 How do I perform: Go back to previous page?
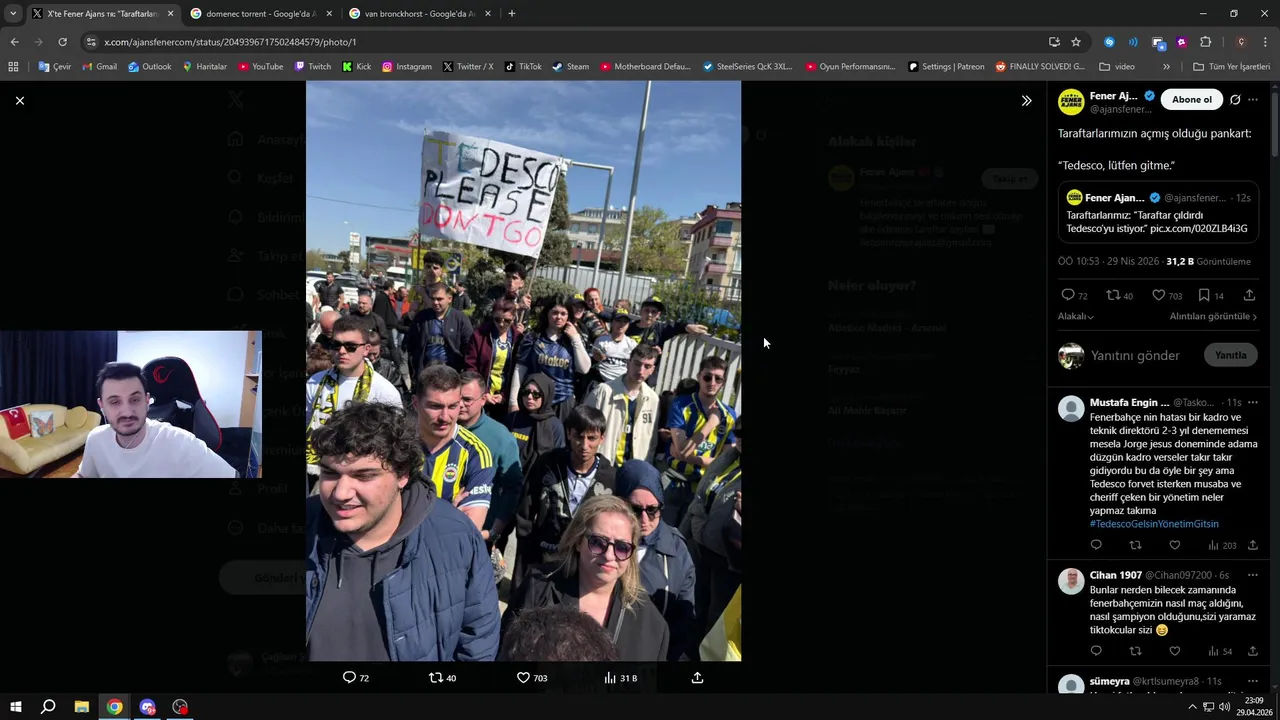tap(14, 42)
